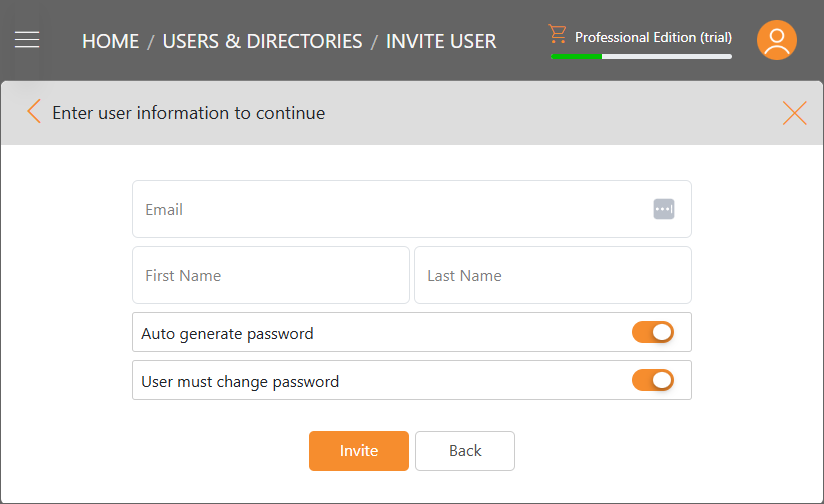The height and width of the screenshot is (504, 824).
Task: Select the INVITE USER breadcrumb
Action: tap(441, 41)
